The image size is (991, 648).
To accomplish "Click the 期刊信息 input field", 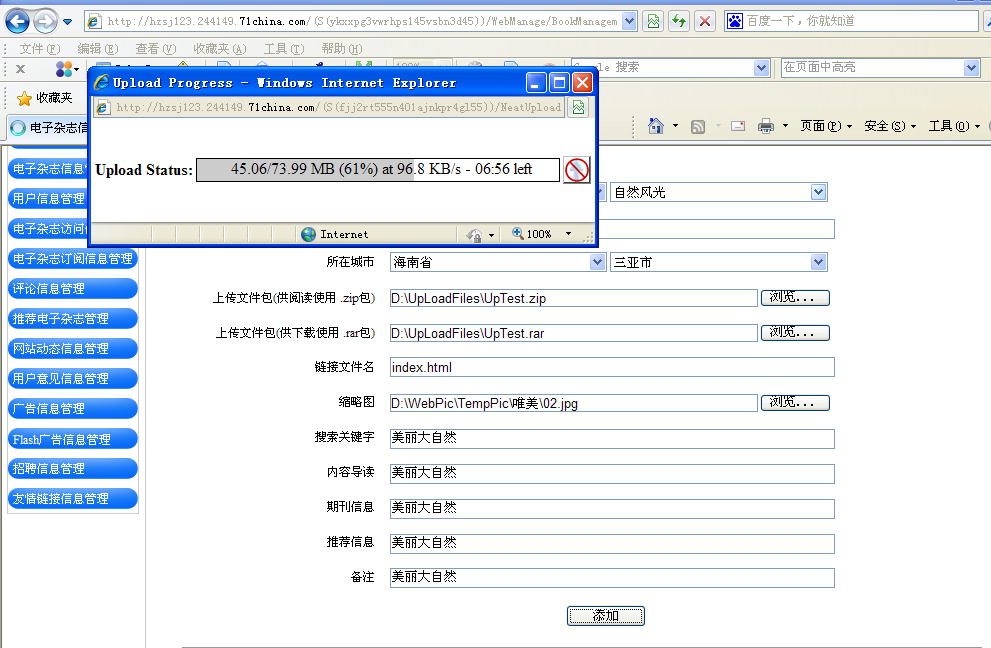I will (x=612, y=508).
